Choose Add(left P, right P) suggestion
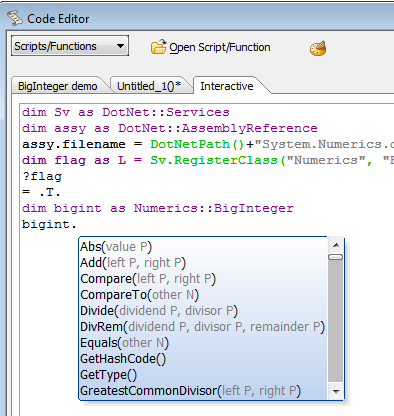 coord(203,263)
